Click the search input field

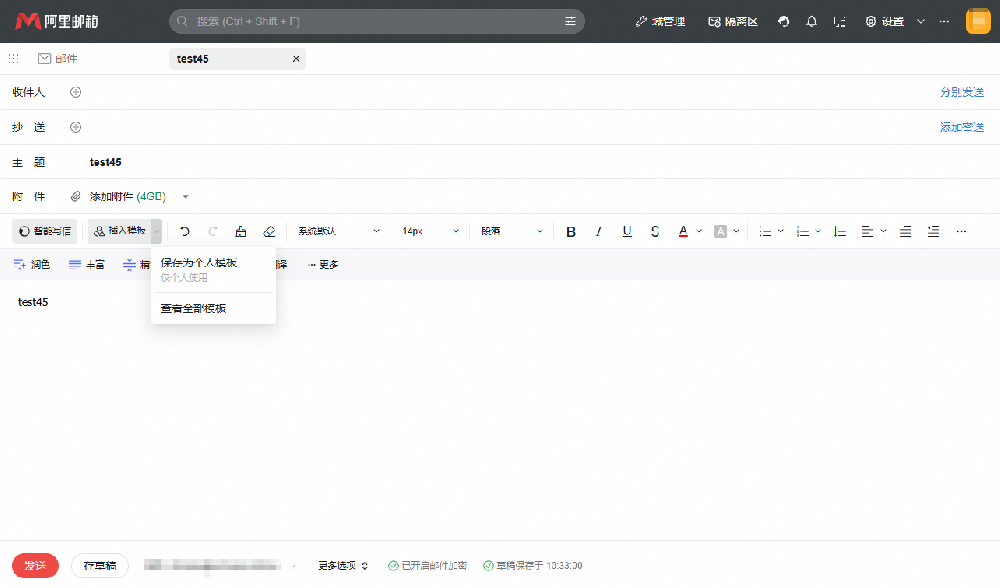tap(376, 22)
